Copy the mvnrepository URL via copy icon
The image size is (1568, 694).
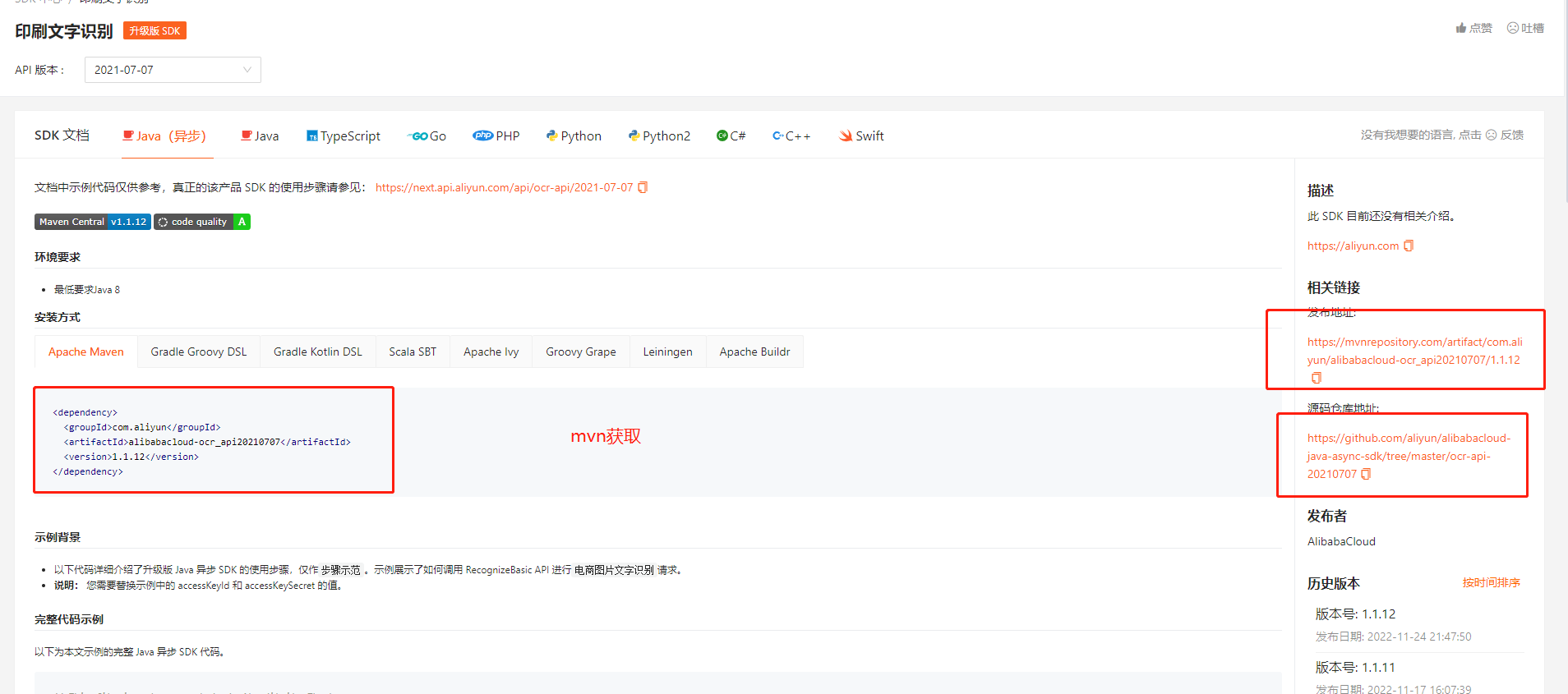click(x=1317, y=378)
